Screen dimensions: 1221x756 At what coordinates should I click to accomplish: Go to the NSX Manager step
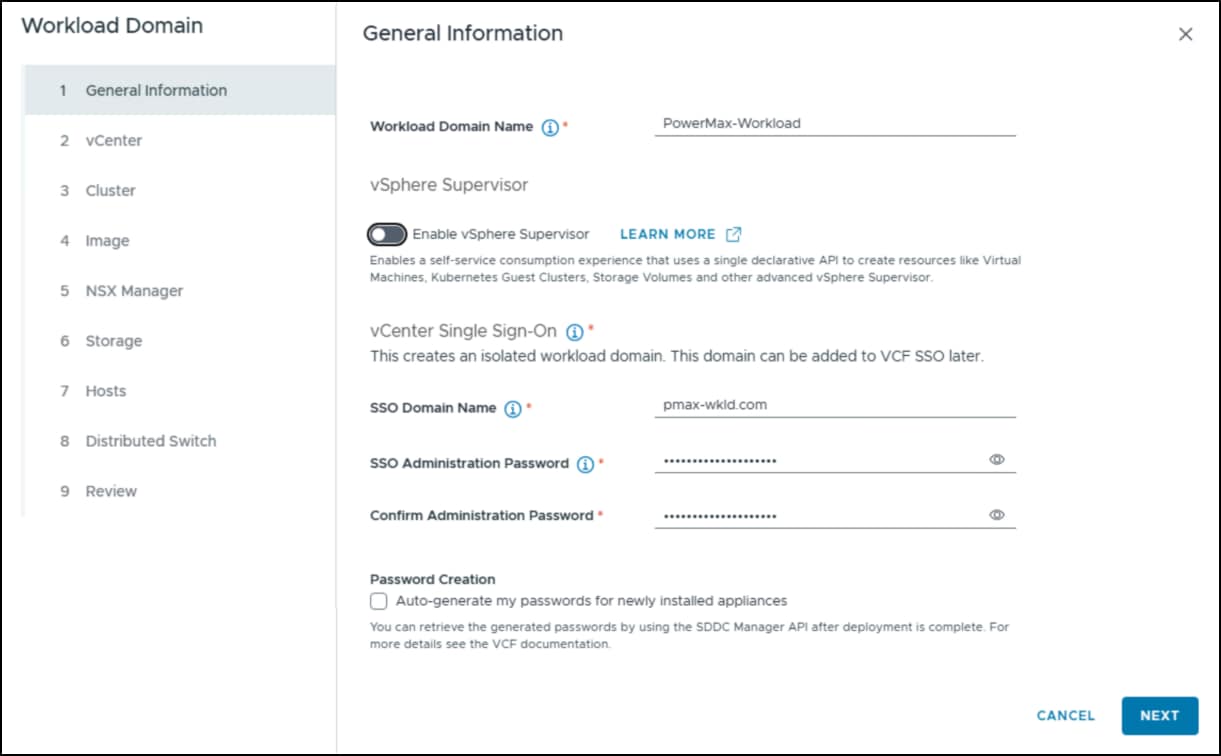[x=180, y=291]
